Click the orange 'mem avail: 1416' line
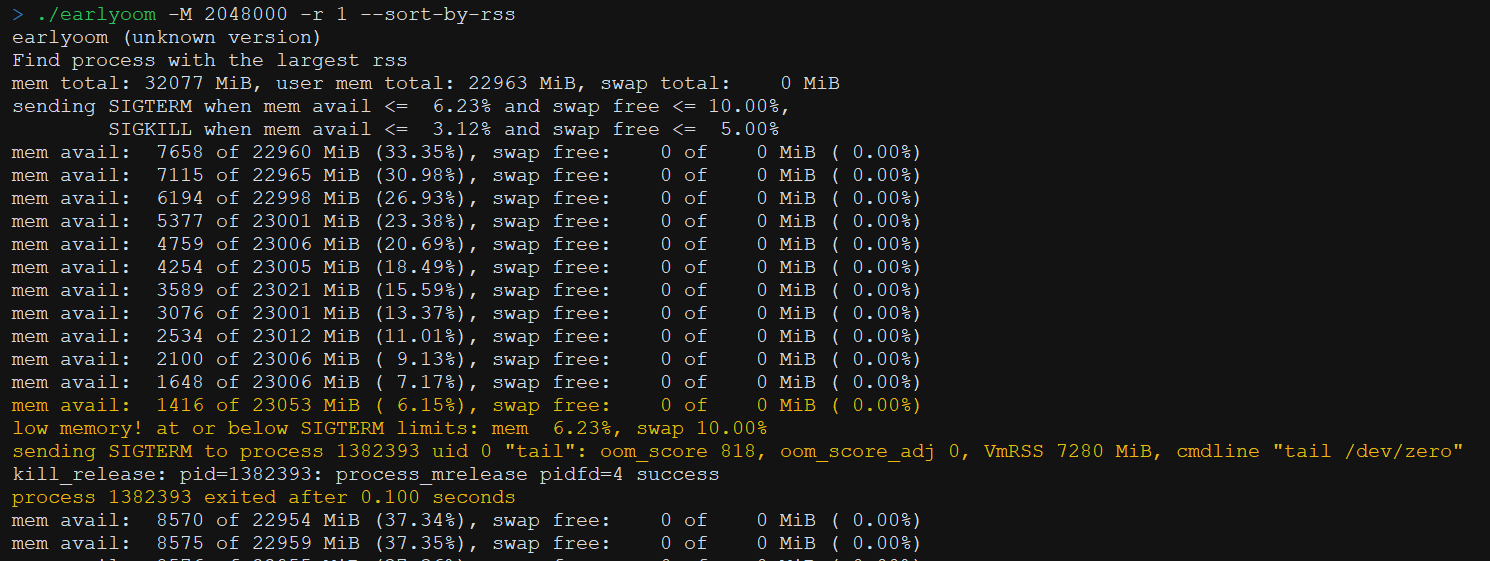Image resolution: width=1490 pixels, height=561 pixels. 466,406
